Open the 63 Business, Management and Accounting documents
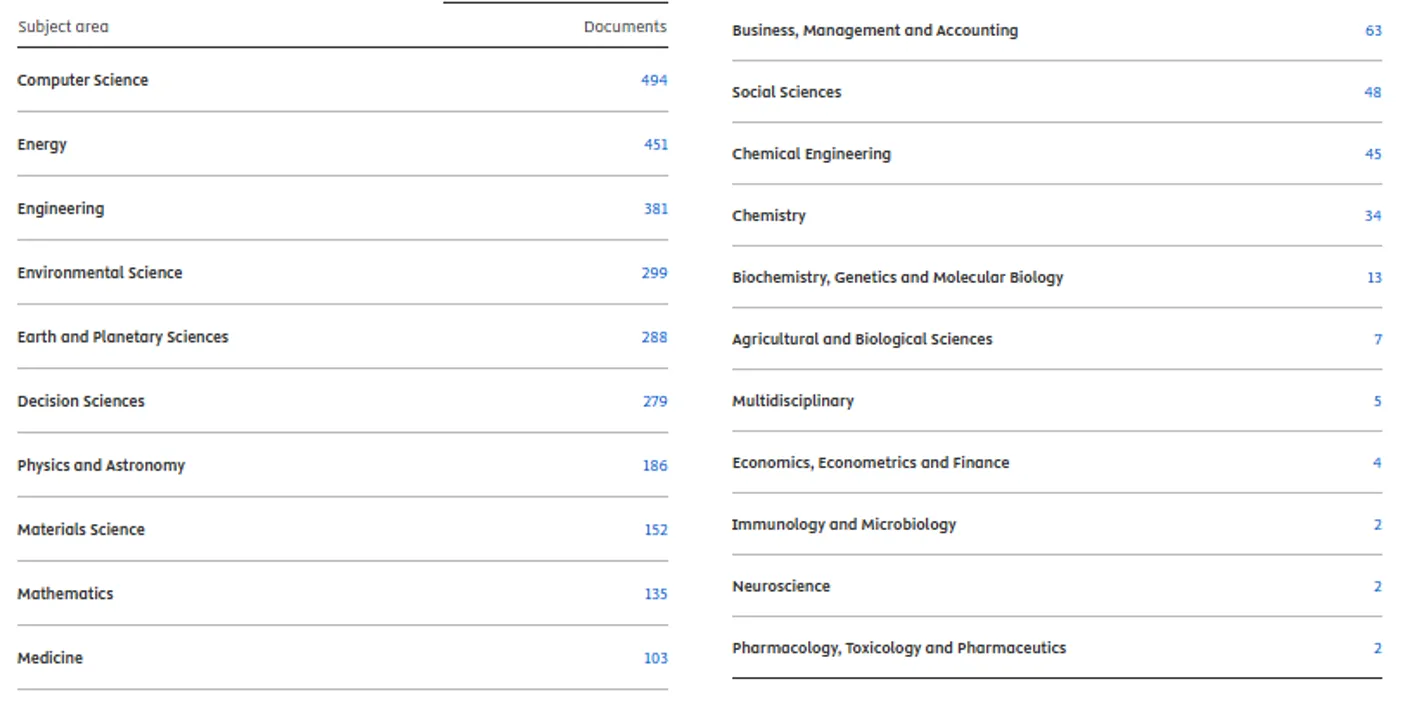 click(x=1373, y=31)
